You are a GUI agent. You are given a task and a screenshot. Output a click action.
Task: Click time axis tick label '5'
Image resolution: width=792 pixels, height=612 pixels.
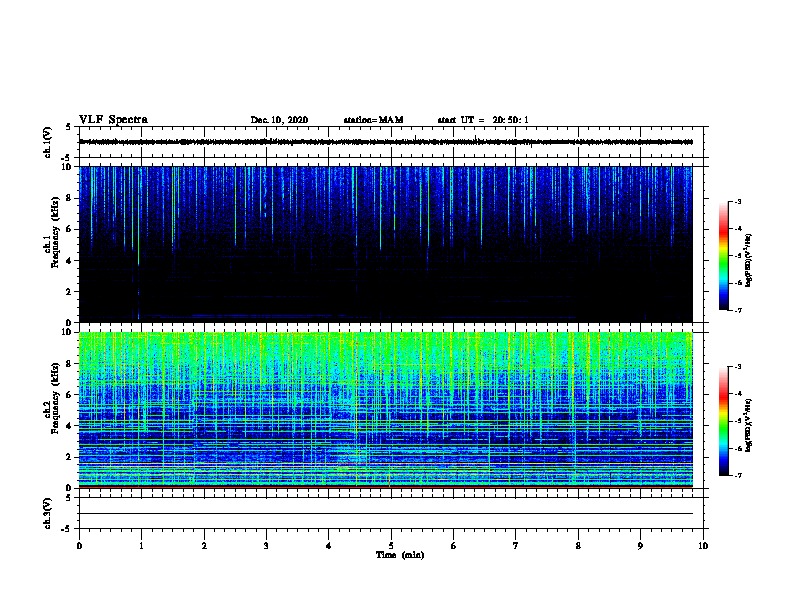pos(391,545)
